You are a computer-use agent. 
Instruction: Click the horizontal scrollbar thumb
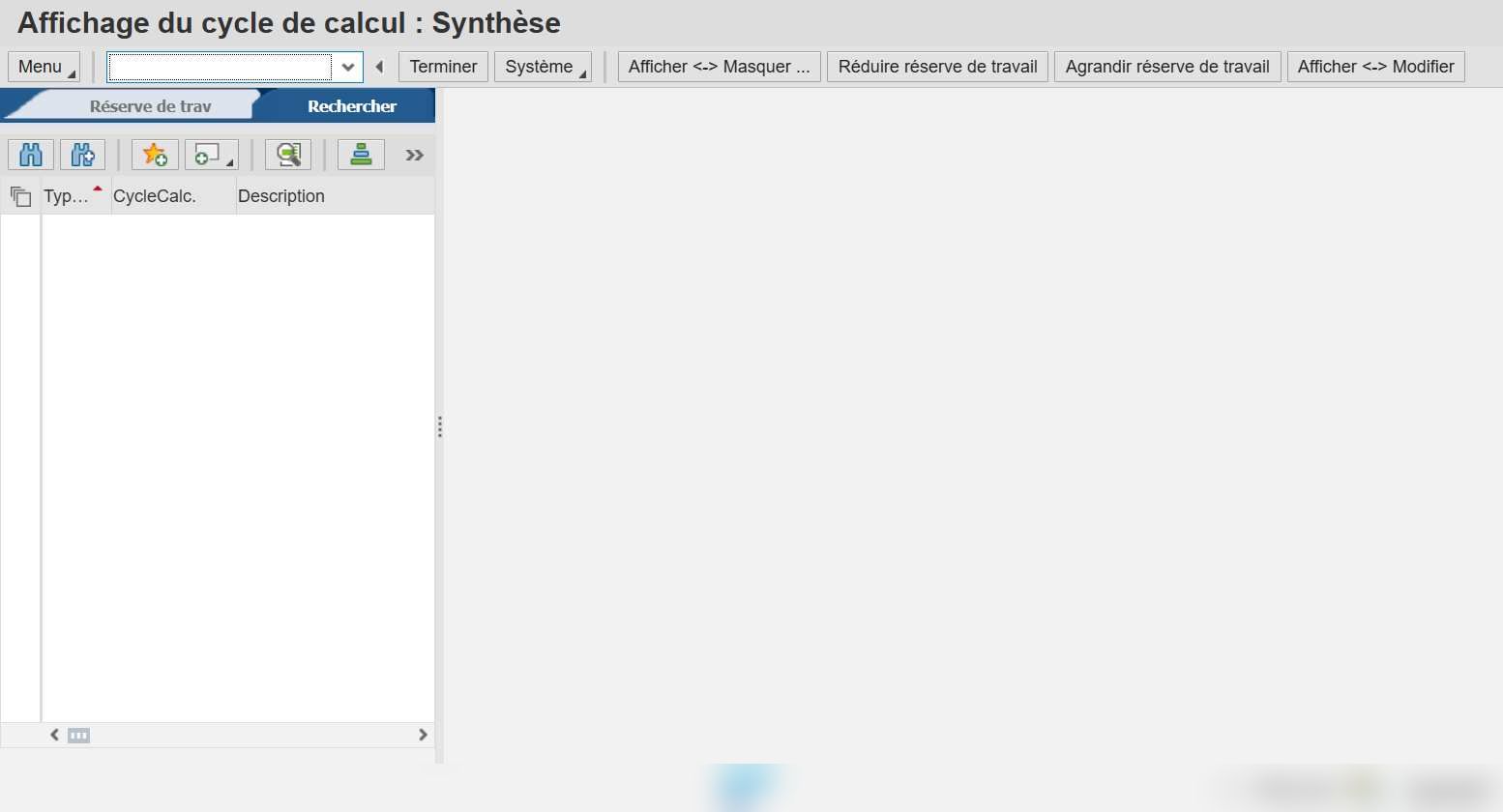click(x=78, y=735)
